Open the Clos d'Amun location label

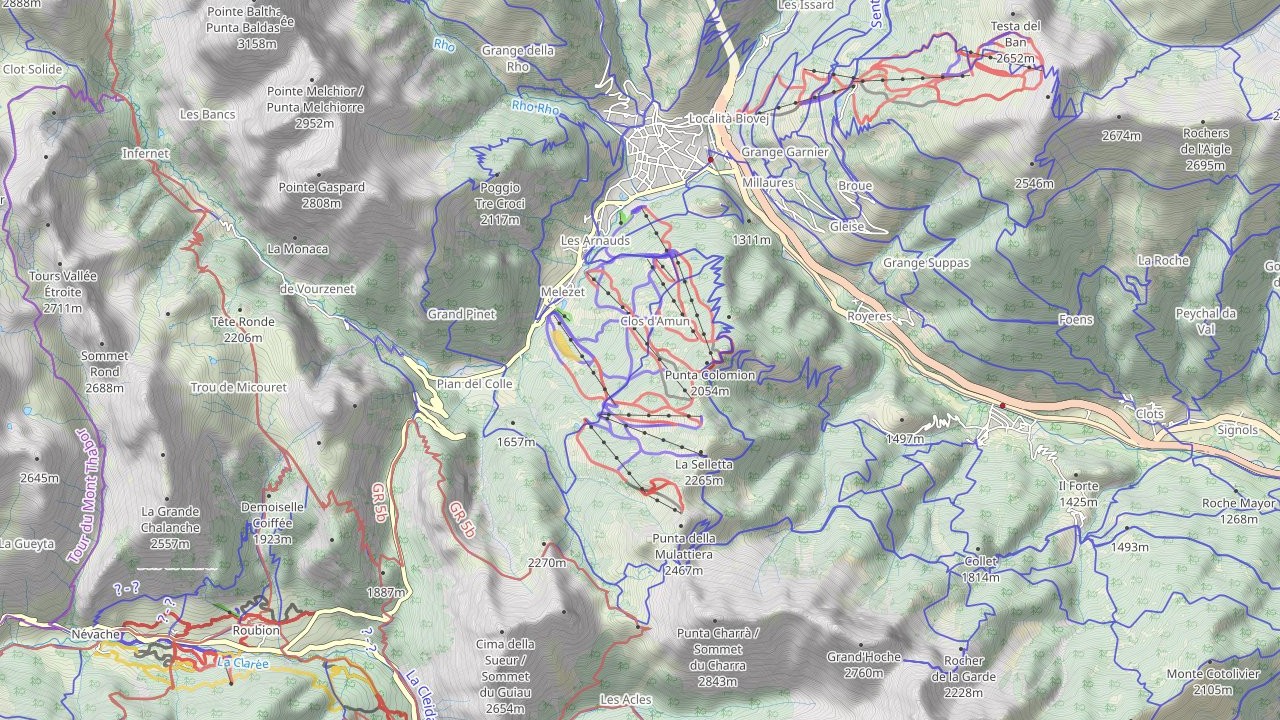pyautogui.click(x=655, y=321)
